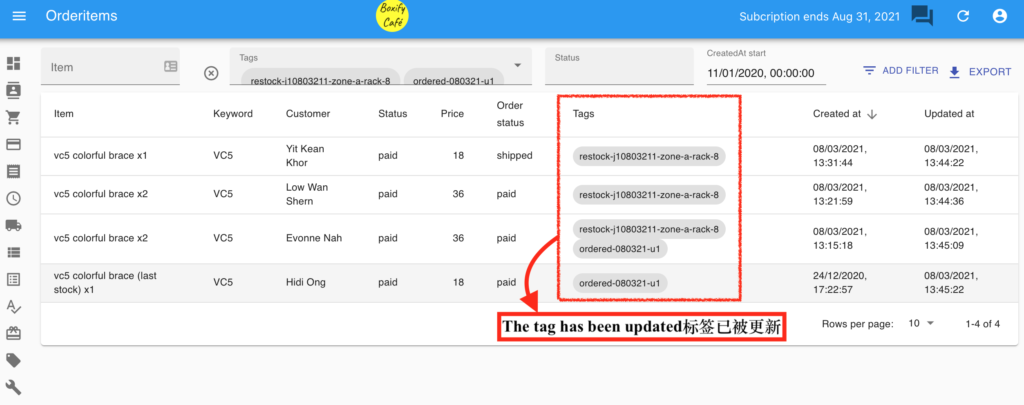Click the tag icon in sidebar
This screenshot has height=405, width=1024.
pyautogui.click(x=14, y=360)
